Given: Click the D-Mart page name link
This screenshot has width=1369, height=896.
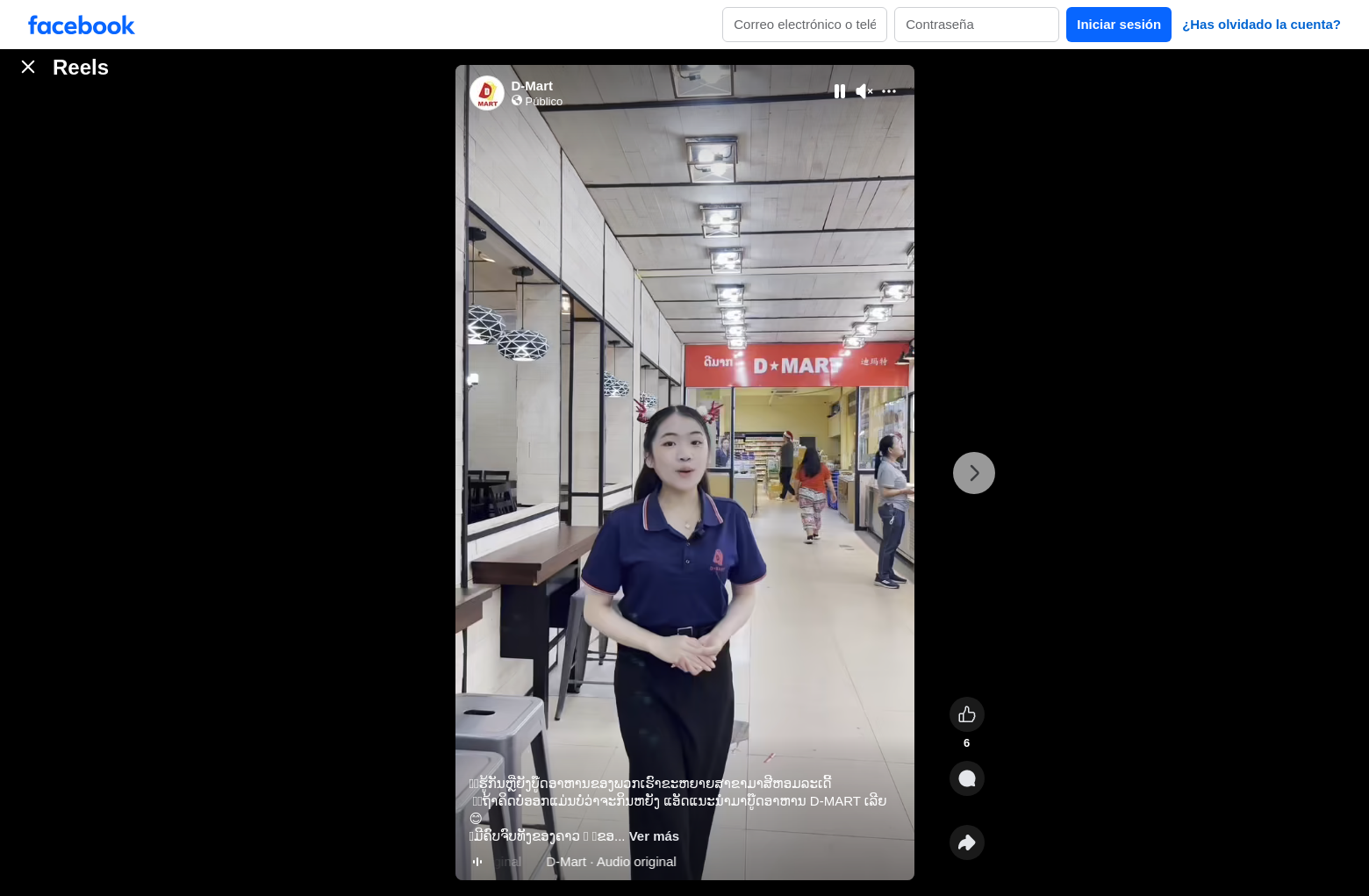Looking at the screenshot, I should tap(532, 86).
